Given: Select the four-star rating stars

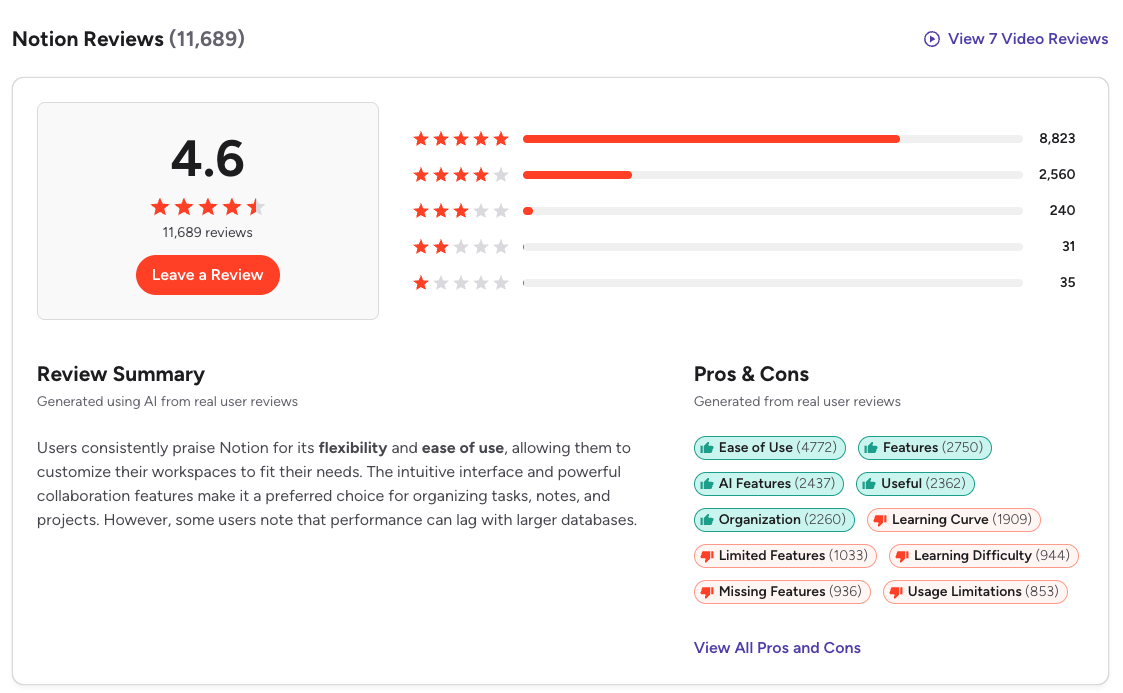Looking at the screenshot, I should tap(461, 175).
